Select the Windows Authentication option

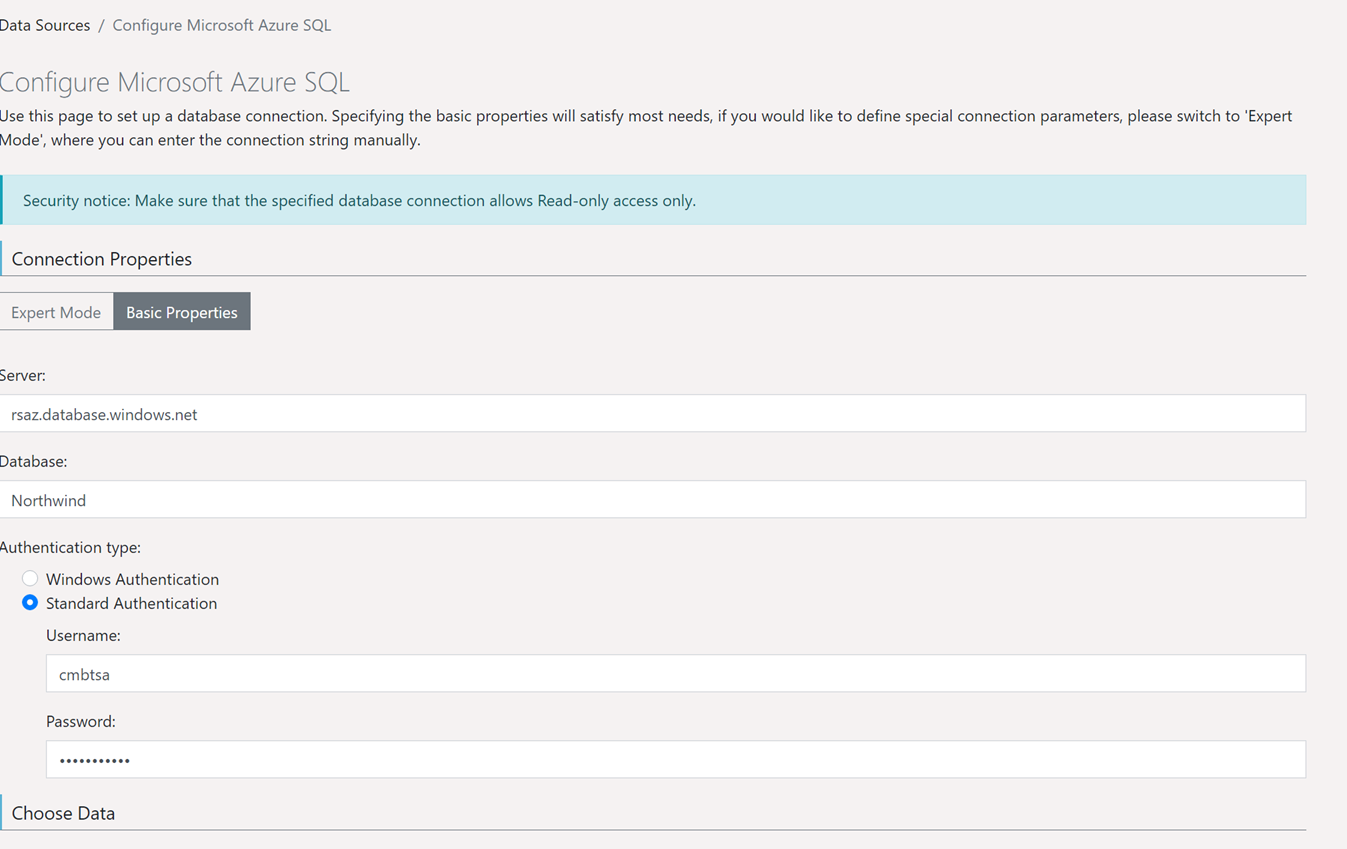tap(30, 578)
